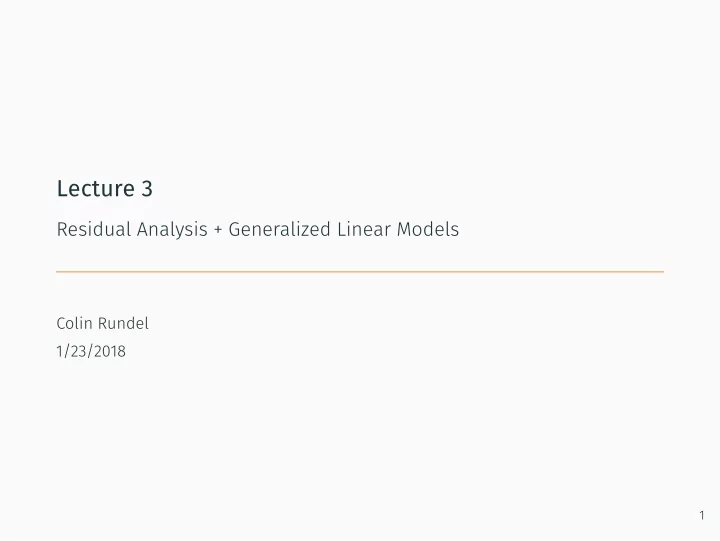The width and height of the screenshot is (720, 541).
Task: Click the orange horizontal divider line
Action: 360,272
